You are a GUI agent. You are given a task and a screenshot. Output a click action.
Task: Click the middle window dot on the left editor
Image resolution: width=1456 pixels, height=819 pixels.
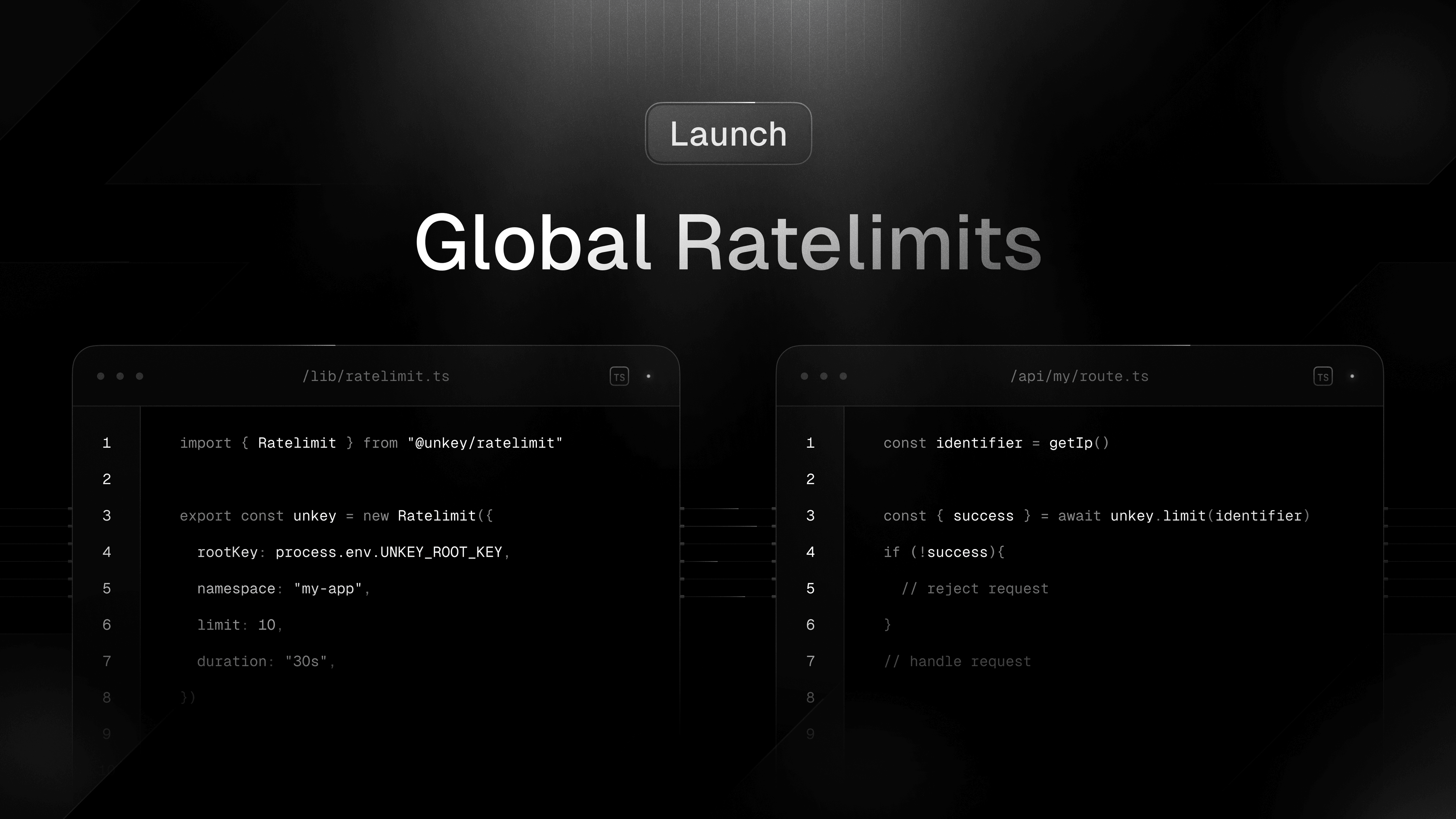click(x=120, y=376)
